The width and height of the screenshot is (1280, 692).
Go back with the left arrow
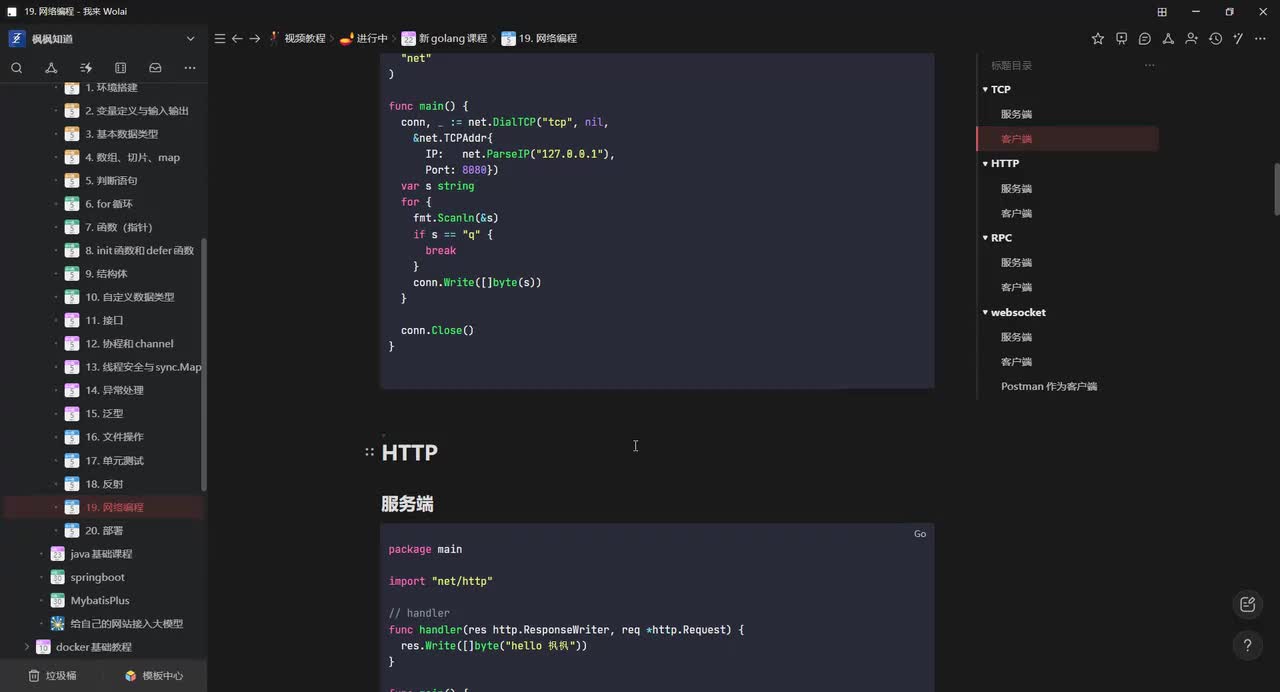237,38
